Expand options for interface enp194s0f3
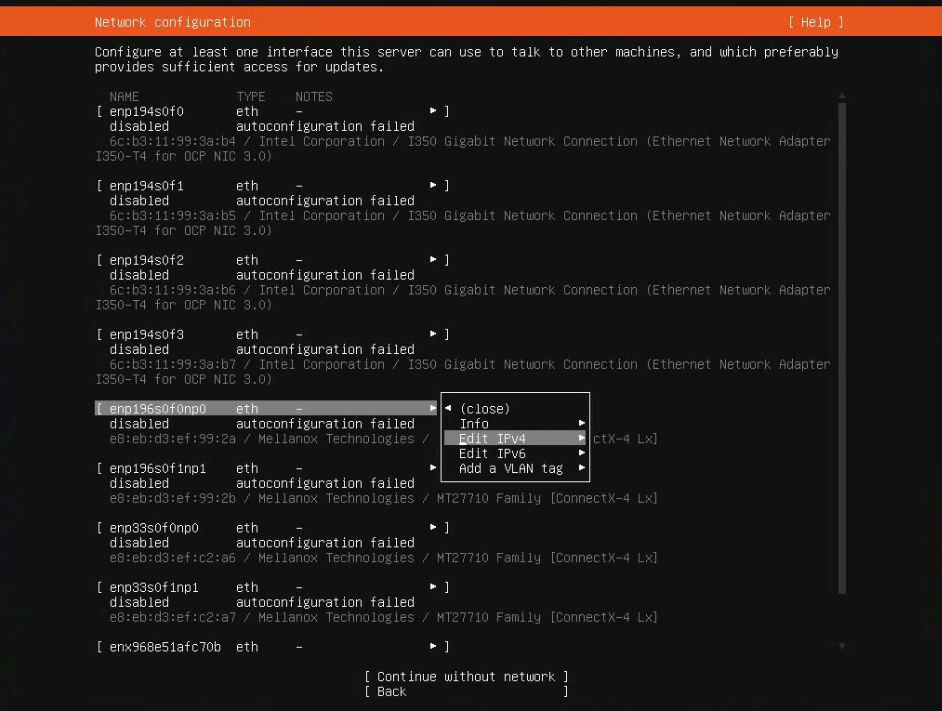 click(x=432, y=333)
